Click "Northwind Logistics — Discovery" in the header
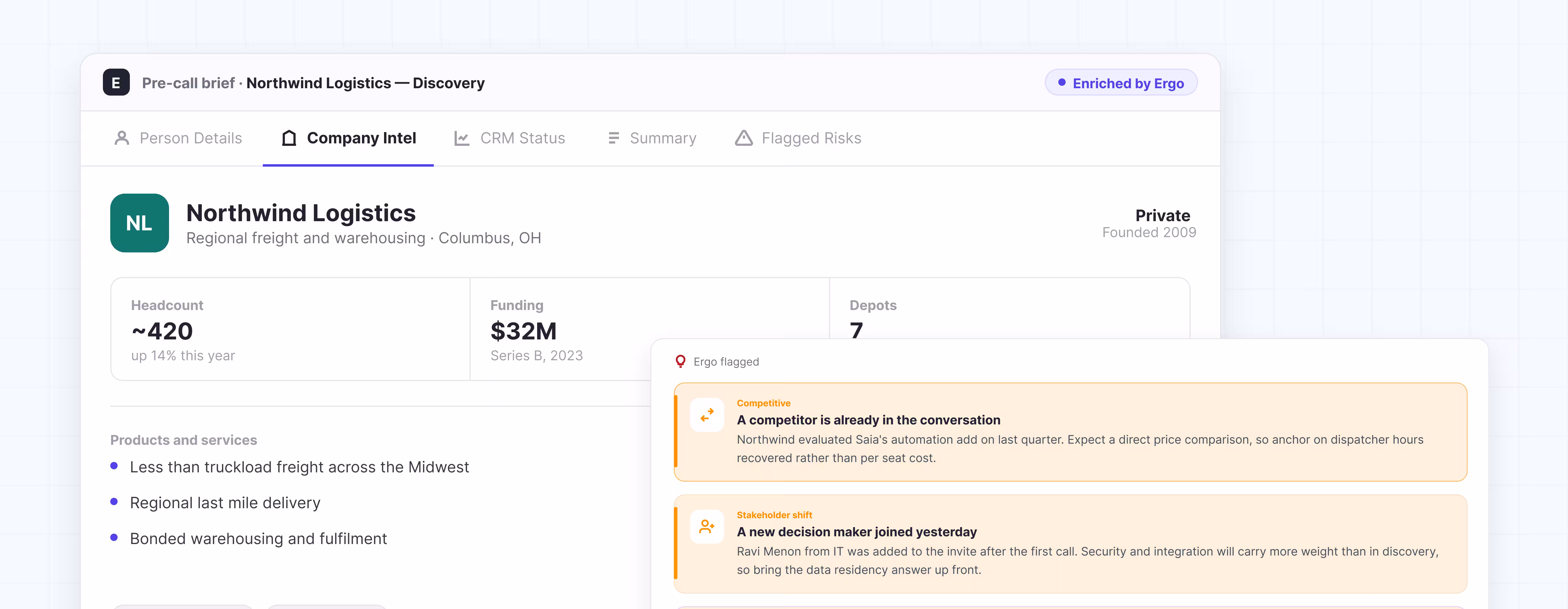Image resolution: width=1568 pixels, height=609 pixels. (x=365, y=83)
